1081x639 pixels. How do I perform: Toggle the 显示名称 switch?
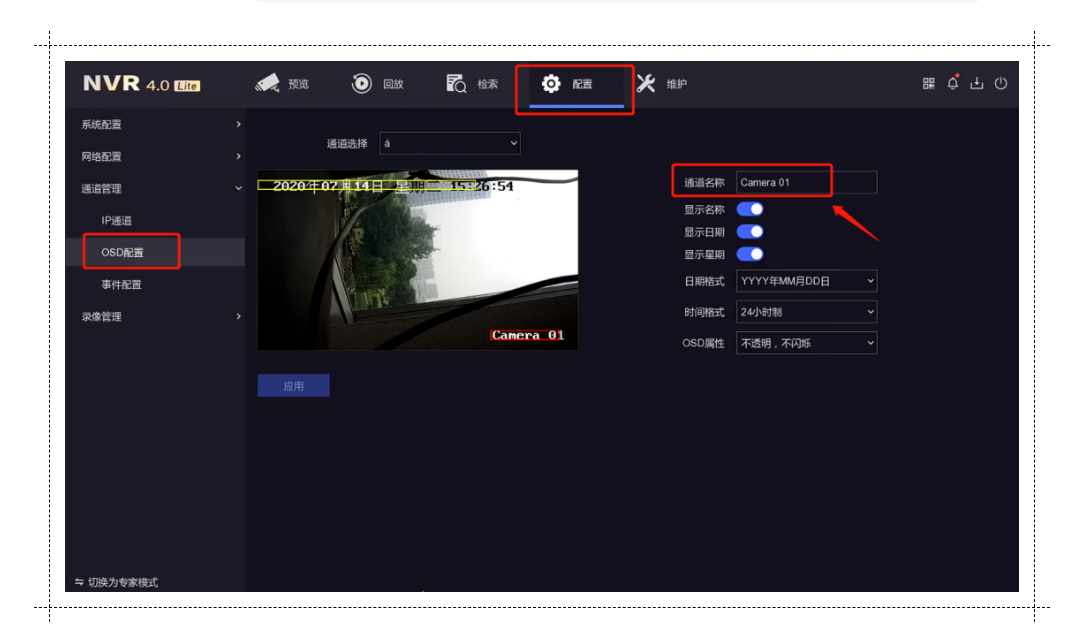point(750,209)
